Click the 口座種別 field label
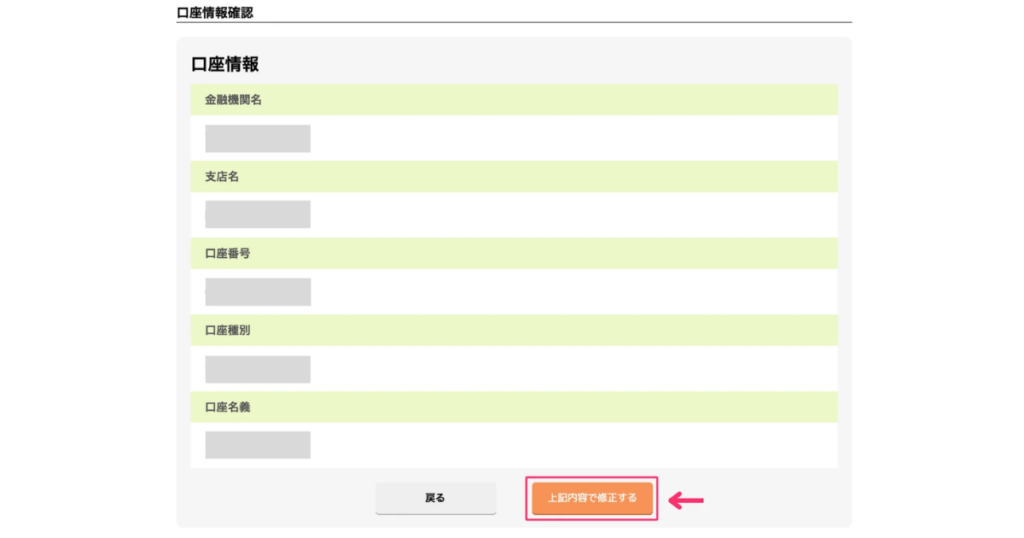The width and height of the screenshot is (1024, 538). tap(227, 331)
